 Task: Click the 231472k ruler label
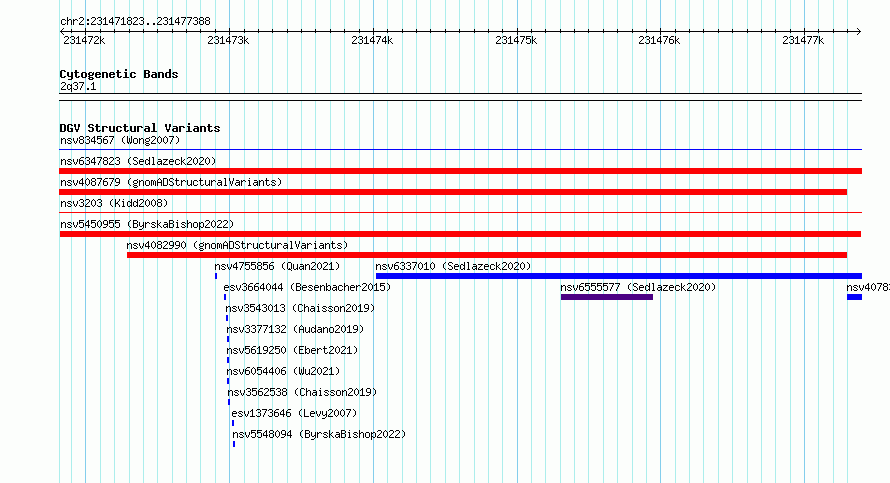pyautogui.click(x=84, y=40)
